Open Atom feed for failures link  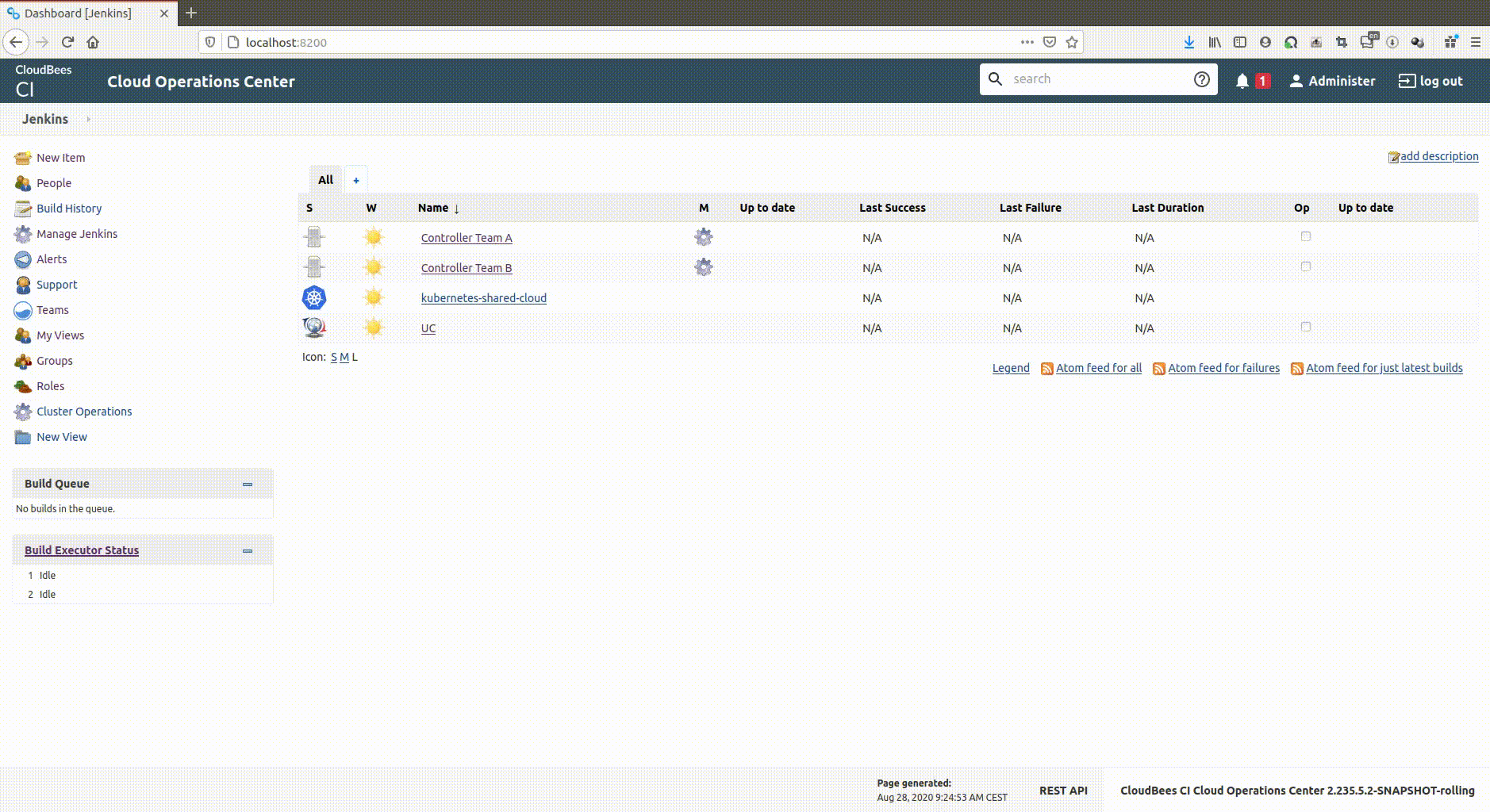1223,368
